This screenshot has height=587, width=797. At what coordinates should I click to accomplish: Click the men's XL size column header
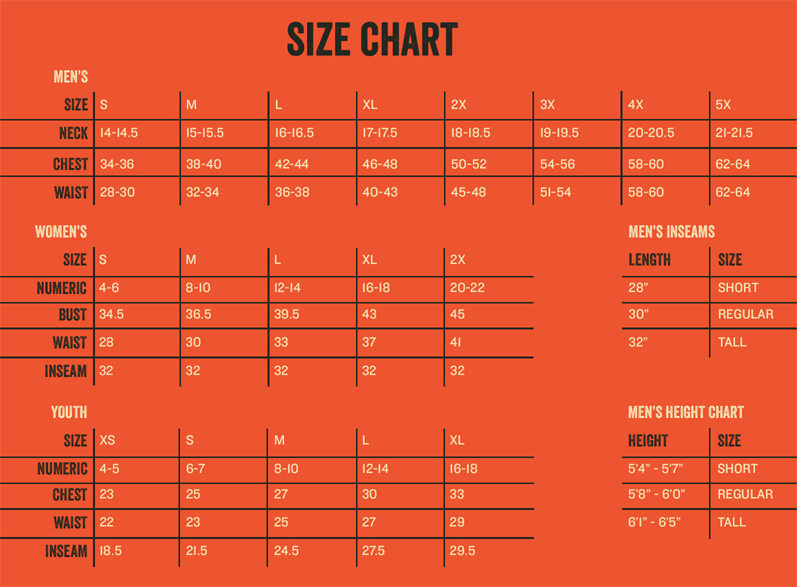[x=370, y=105]
